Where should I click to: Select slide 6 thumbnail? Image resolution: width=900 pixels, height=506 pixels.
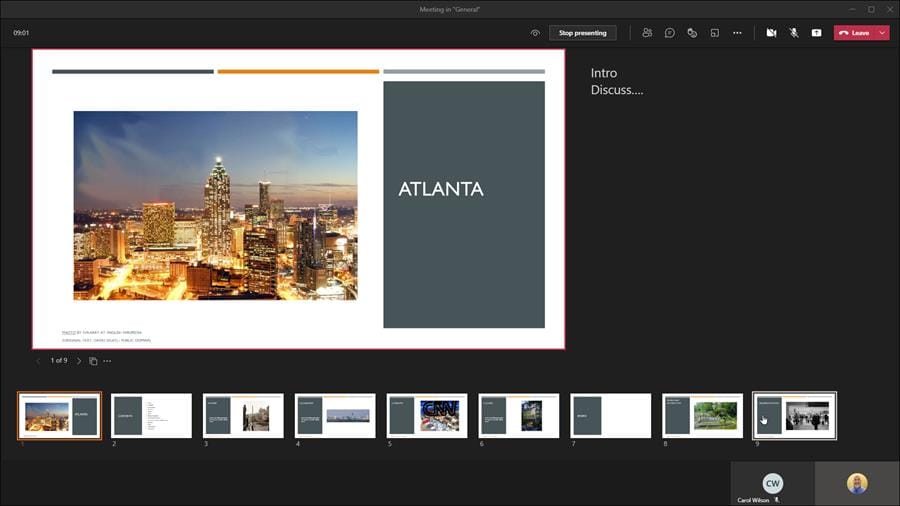pyautogui.click(x=519, y=416)
